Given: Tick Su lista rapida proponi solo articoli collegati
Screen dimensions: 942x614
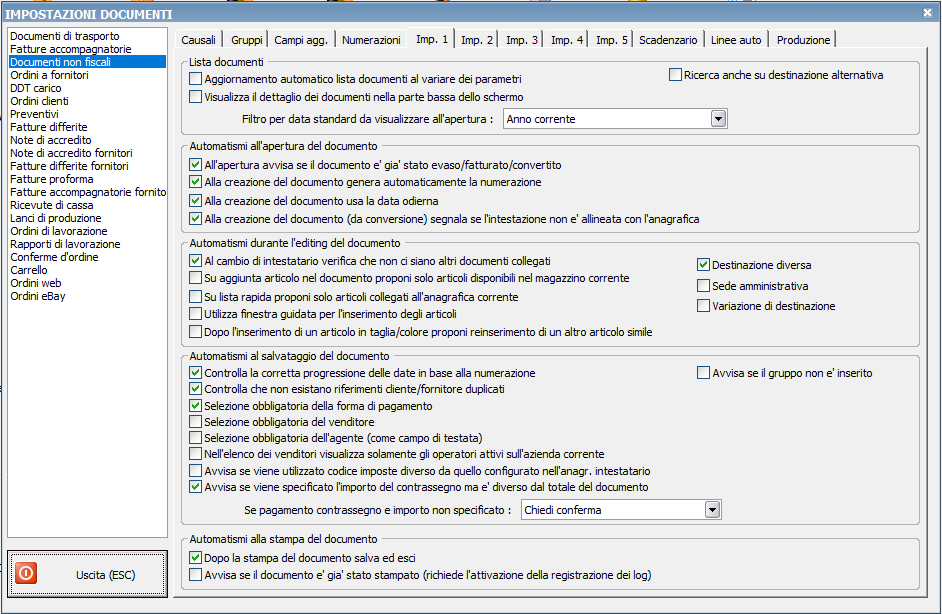Looking at the screenshot, I should [x=195, y=297].
